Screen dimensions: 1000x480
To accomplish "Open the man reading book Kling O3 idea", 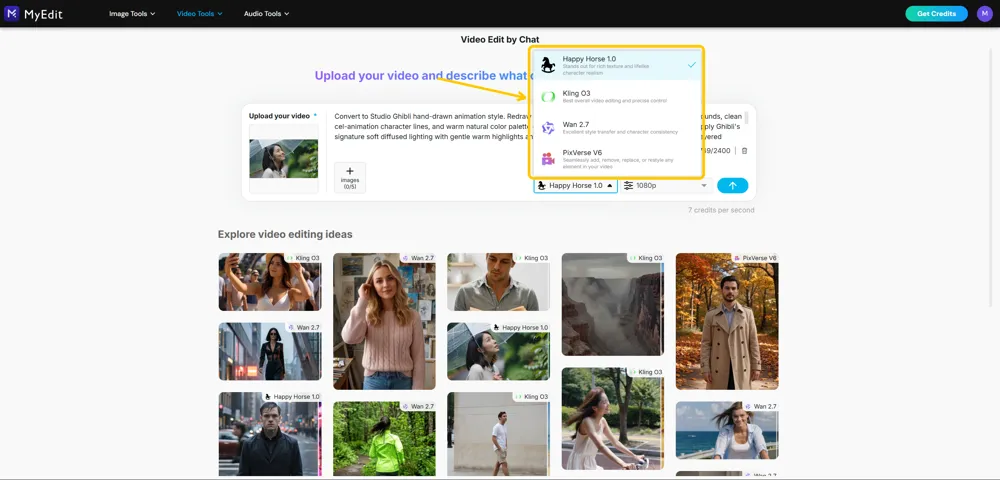I will pos(499,282).
